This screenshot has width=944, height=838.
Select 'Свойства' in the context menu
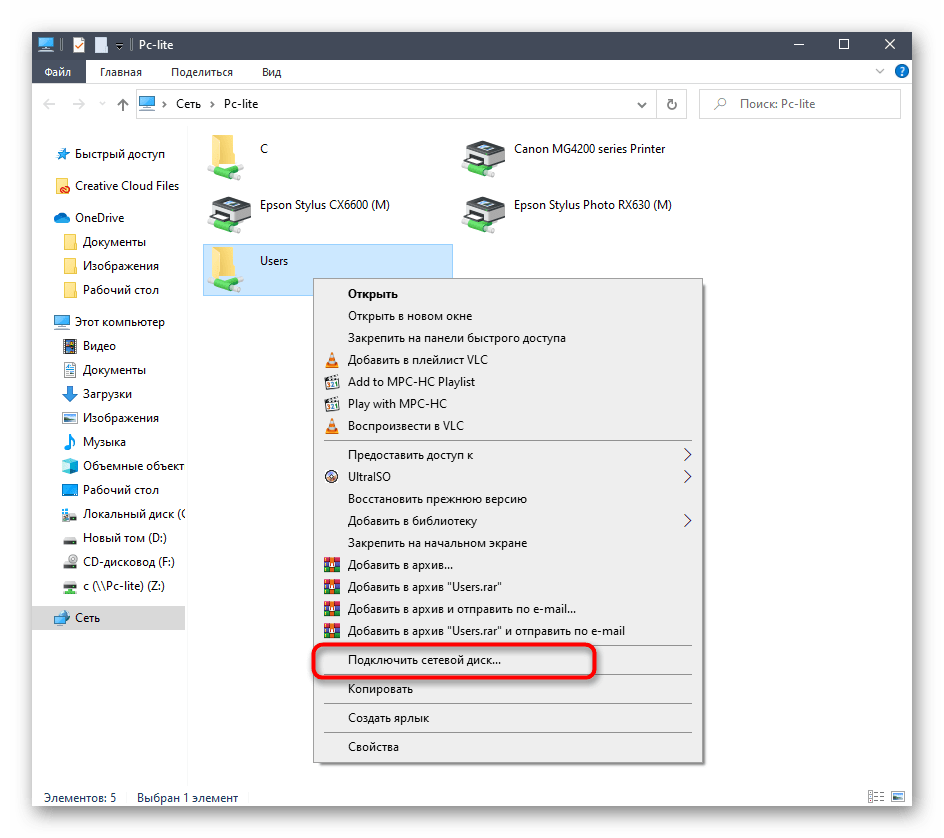[373, 747]
